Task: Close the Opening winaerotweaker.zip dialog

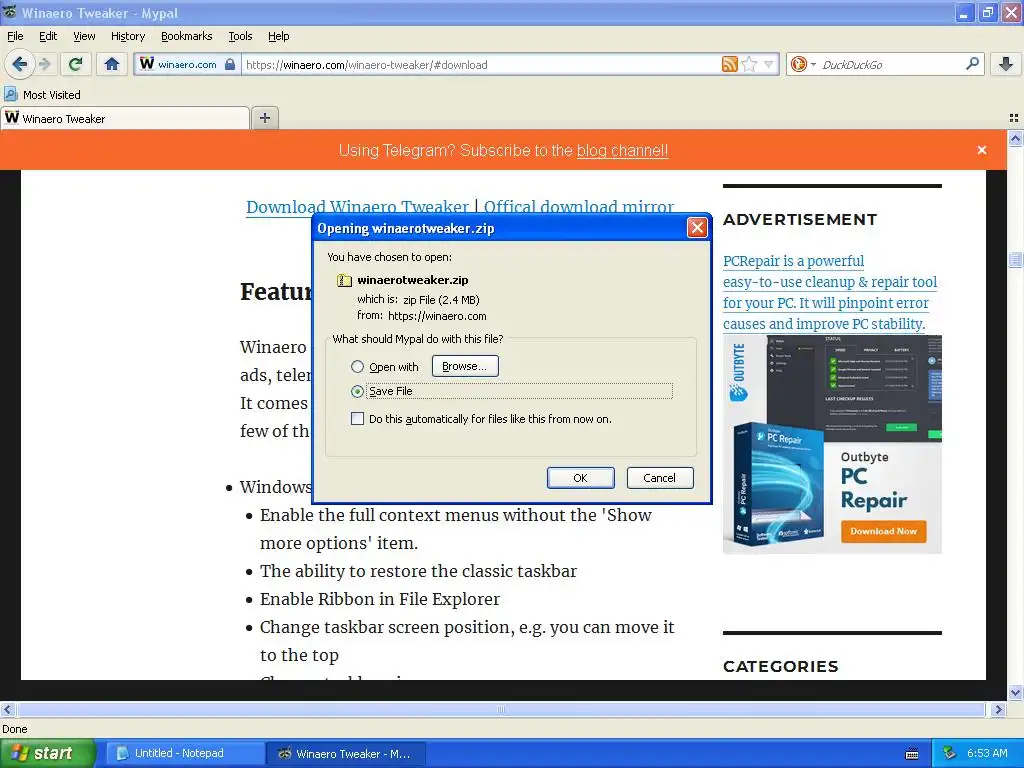Action: coord(697,227)
